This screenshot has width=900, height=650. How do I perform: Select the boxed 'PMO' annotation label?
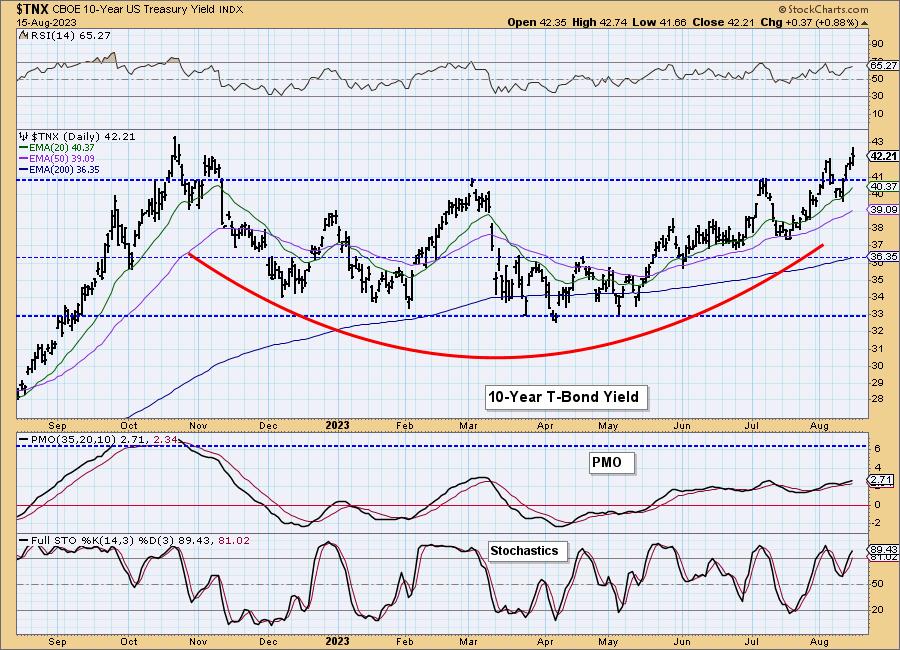[612, 462]
